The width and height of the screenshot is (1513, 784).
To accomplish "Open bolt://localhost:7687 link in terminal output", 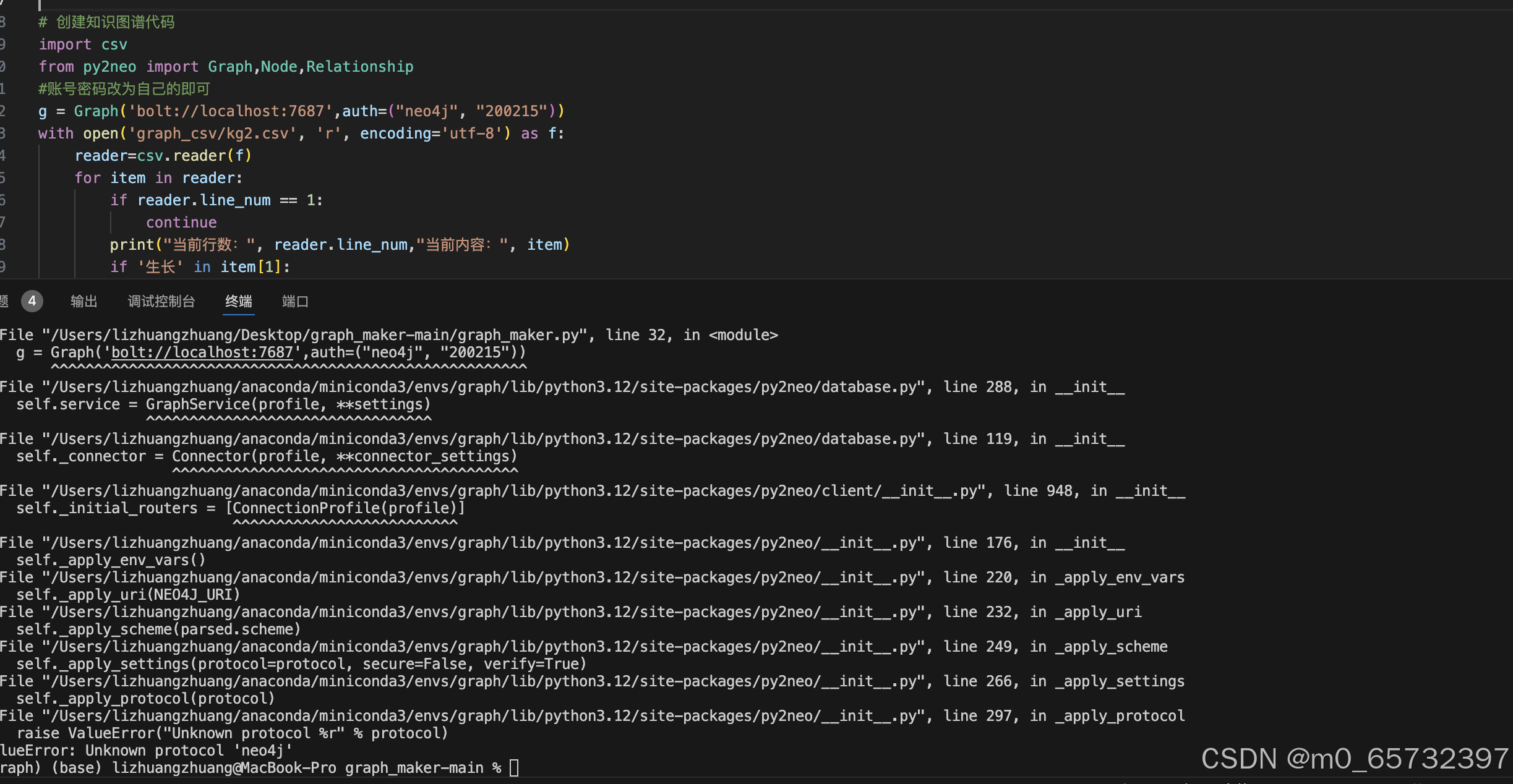I will point(202,352).
